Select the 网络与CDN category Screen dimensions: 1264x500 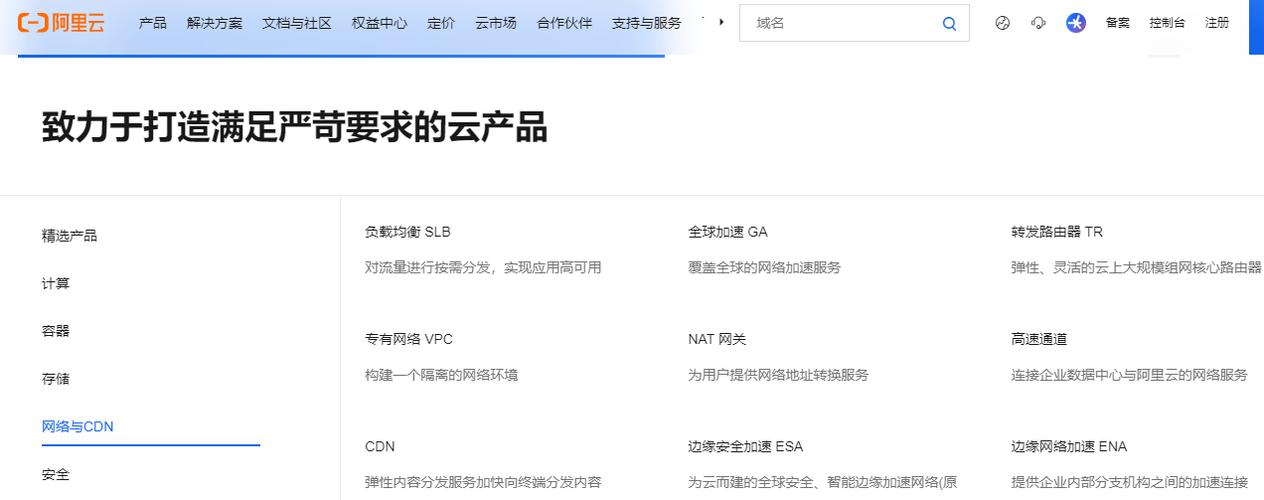(78, 427)
